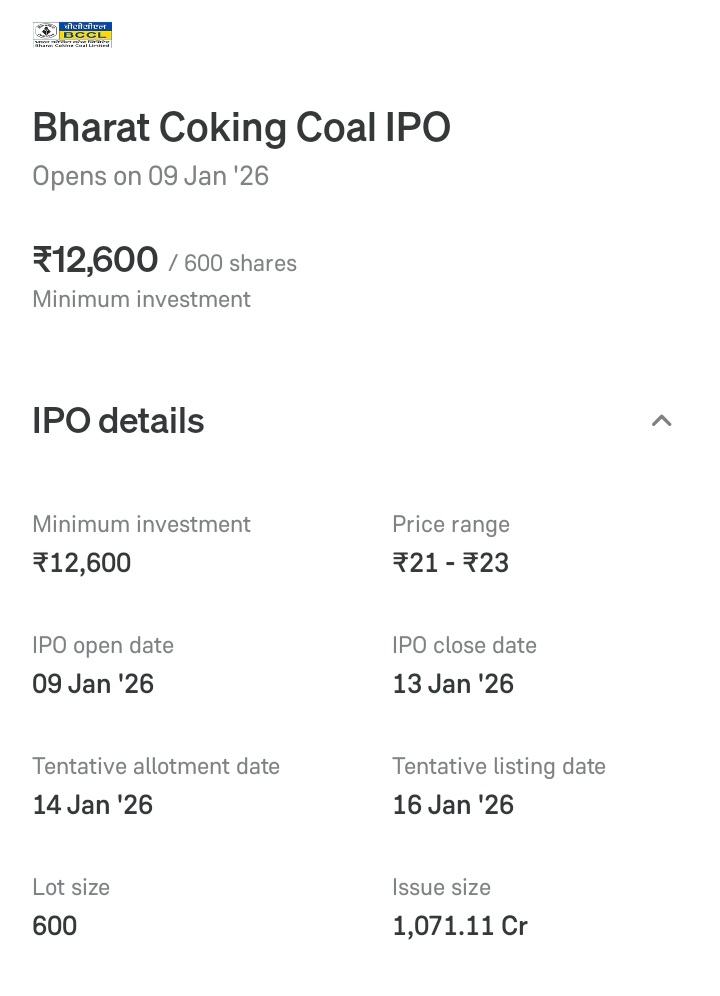720x996 pixels.
Task: Click the IPO open date label
Action: 103,646
